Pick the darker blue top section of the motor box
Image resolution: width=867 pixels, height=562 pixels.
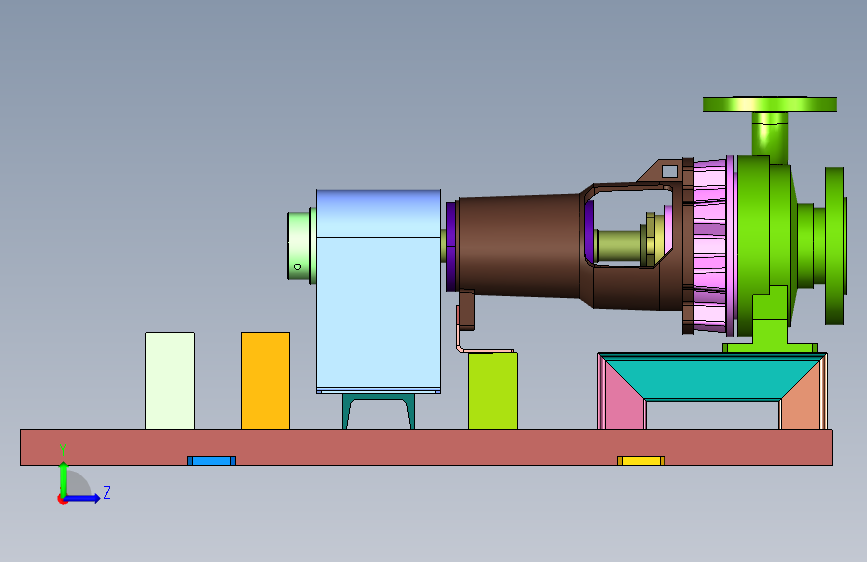379,214
